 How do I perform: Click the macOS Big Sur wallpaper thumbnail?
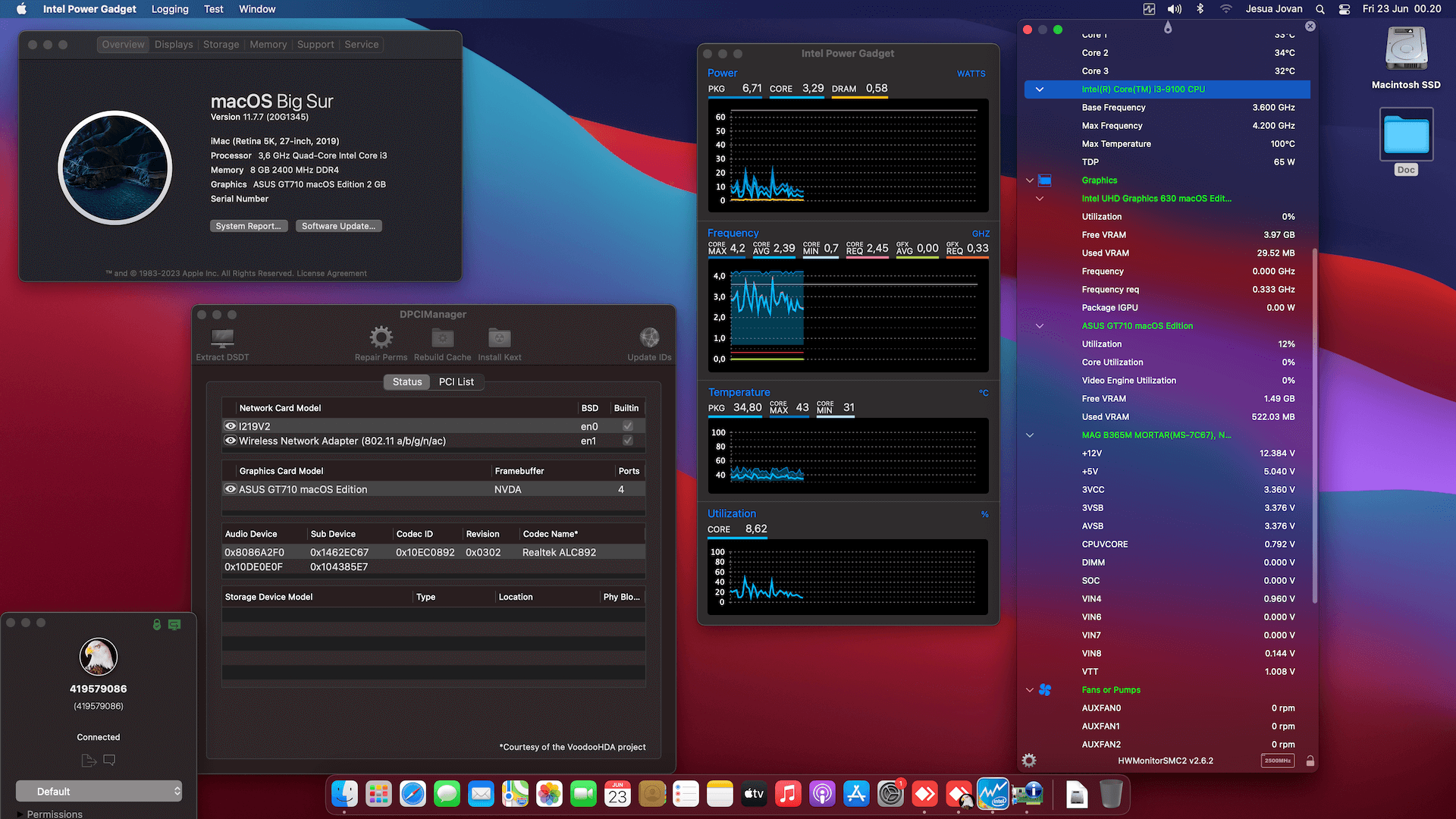click(115, 168)
